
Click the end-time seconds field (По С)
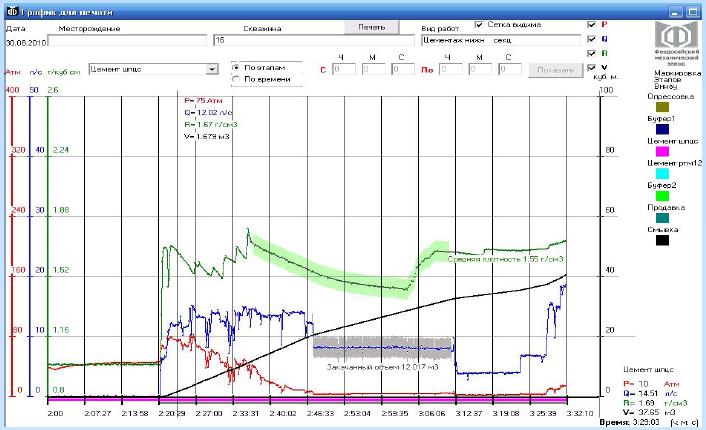(x=510, y=70)
